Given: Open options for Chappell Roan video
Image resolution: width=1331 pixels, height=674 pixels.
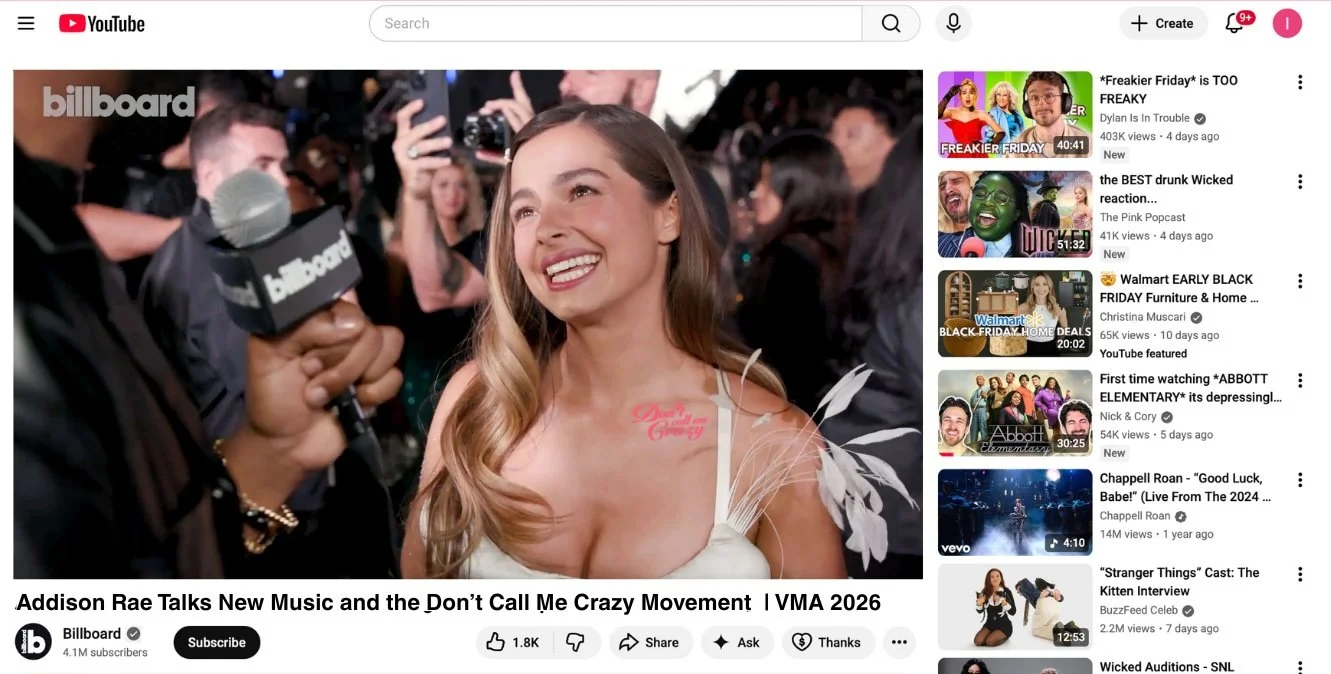Looking at the screenshot, I should coord(1300,480).
